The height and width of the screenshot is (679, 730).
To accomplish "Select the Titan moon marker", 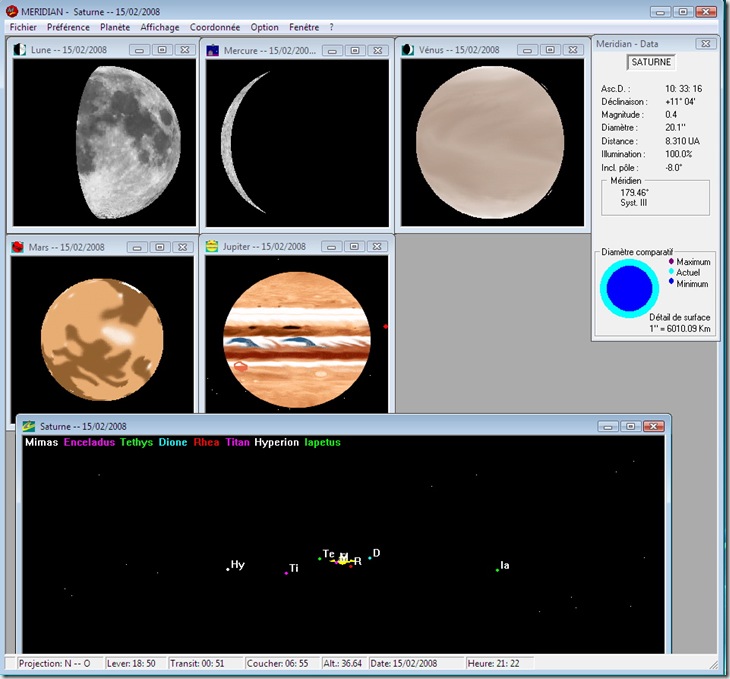I will point(286,573).
